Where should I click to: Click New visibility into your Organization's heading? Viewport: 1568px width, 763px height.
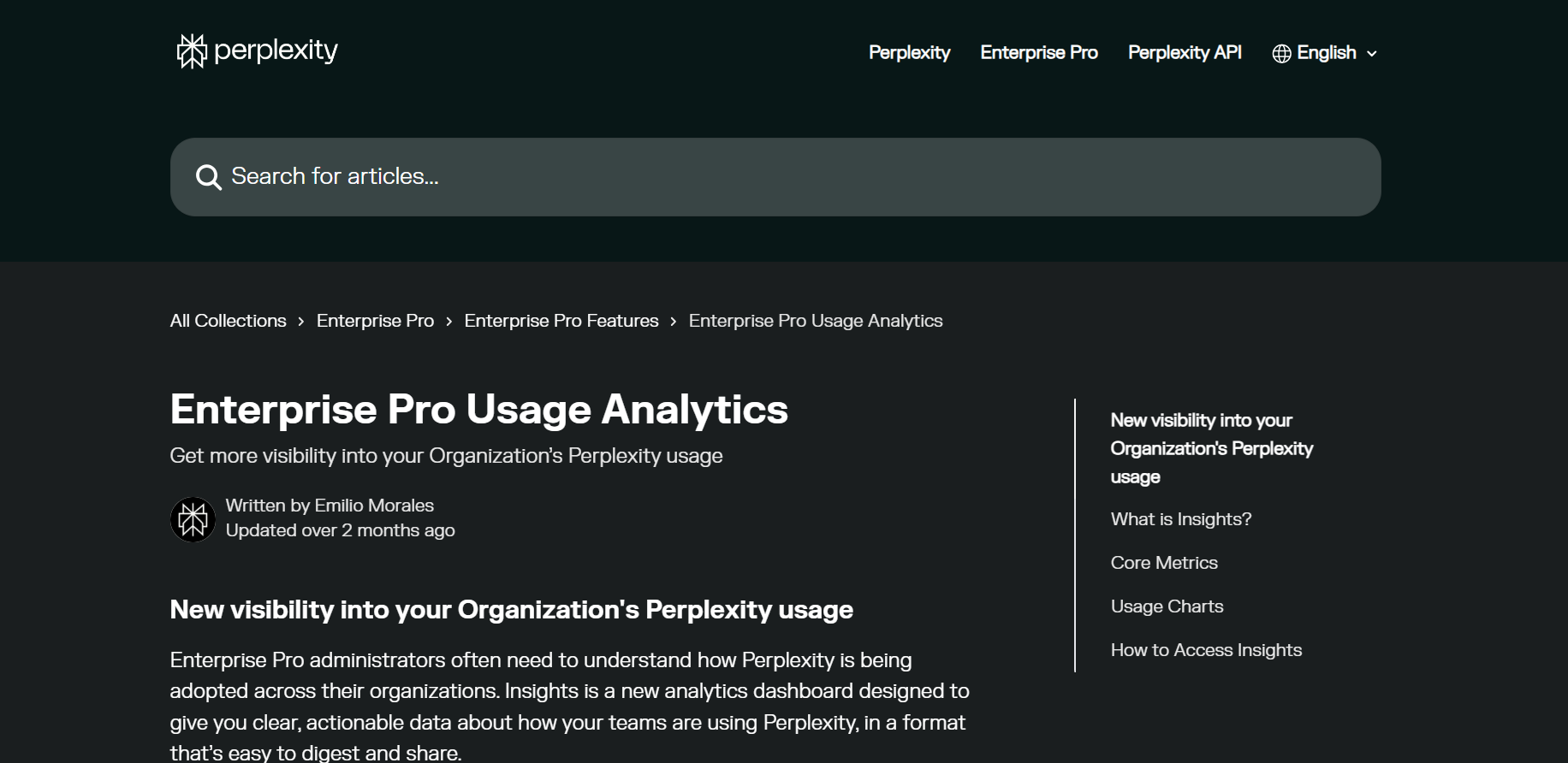click(511, 610)
